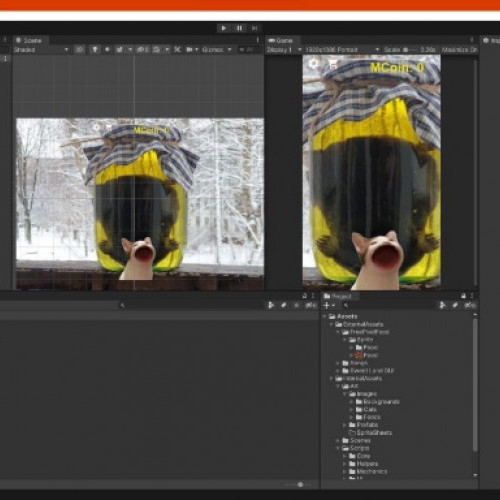Open the scene effects dropdown arrow
This screenshot has width=500, height=500.
click(130, 50)
